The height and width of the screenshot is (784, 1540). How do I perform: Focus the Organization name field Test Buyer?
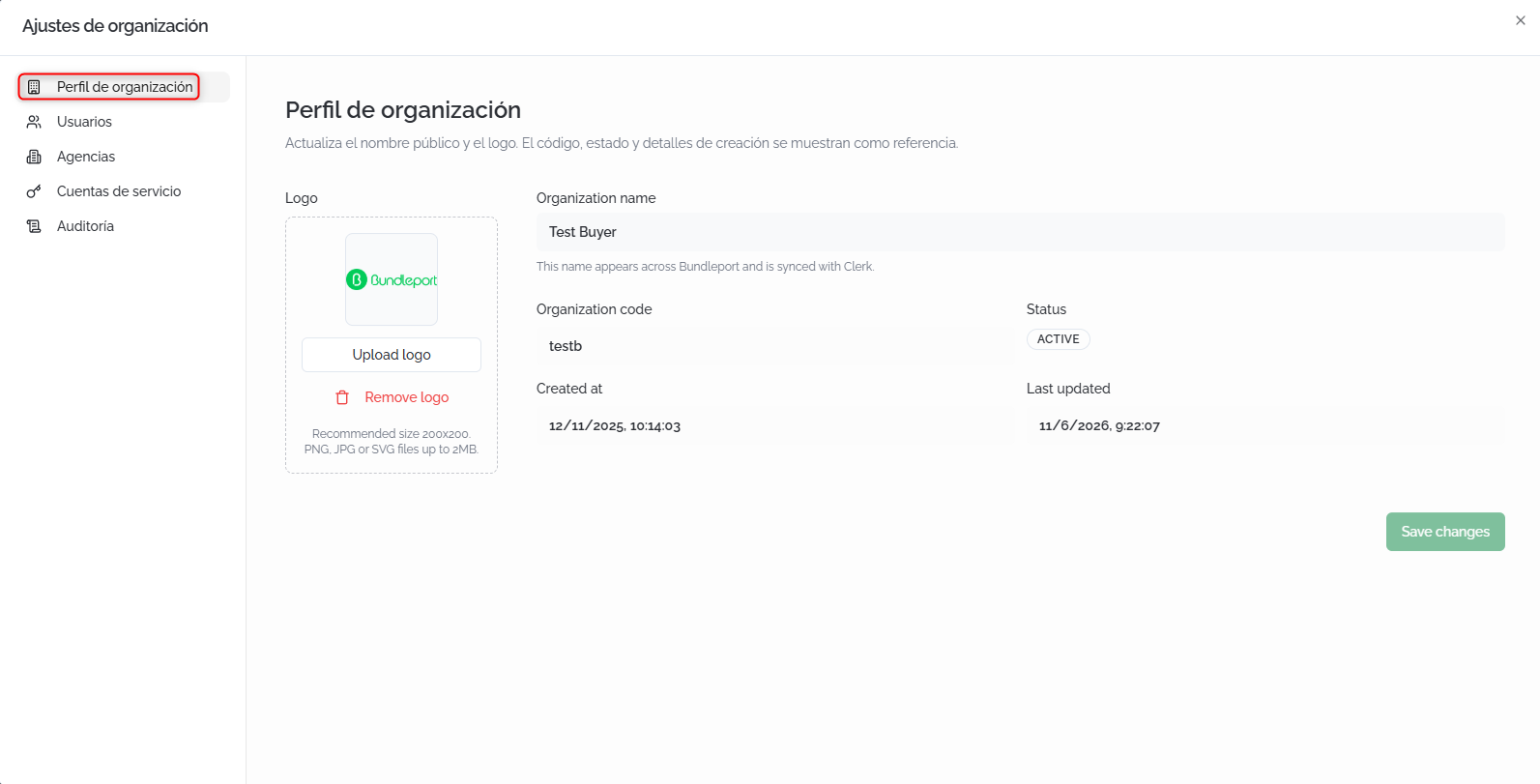click(x=1021, y=232)
